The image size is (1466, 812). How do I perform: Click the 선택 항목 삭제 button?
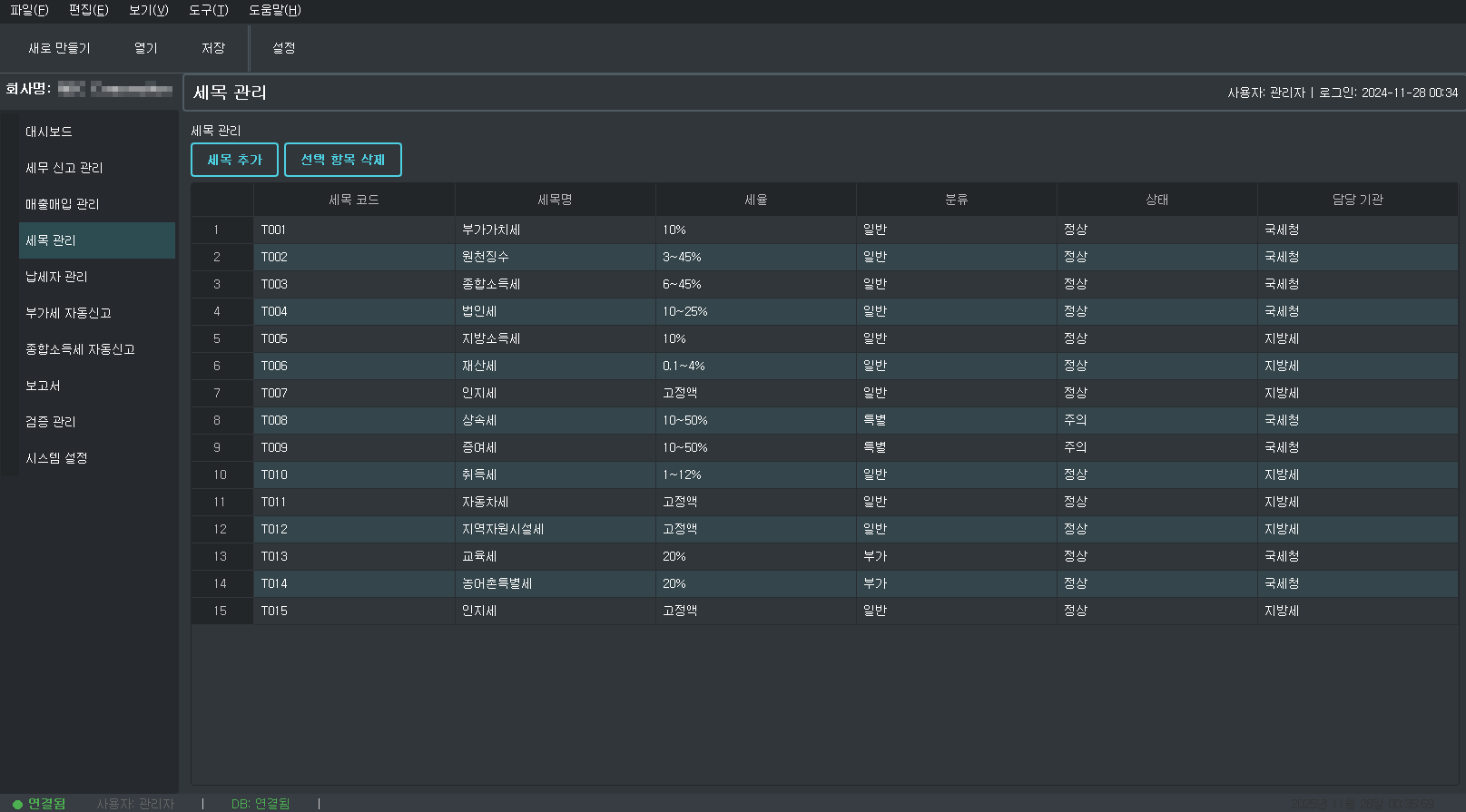(342, 160)
